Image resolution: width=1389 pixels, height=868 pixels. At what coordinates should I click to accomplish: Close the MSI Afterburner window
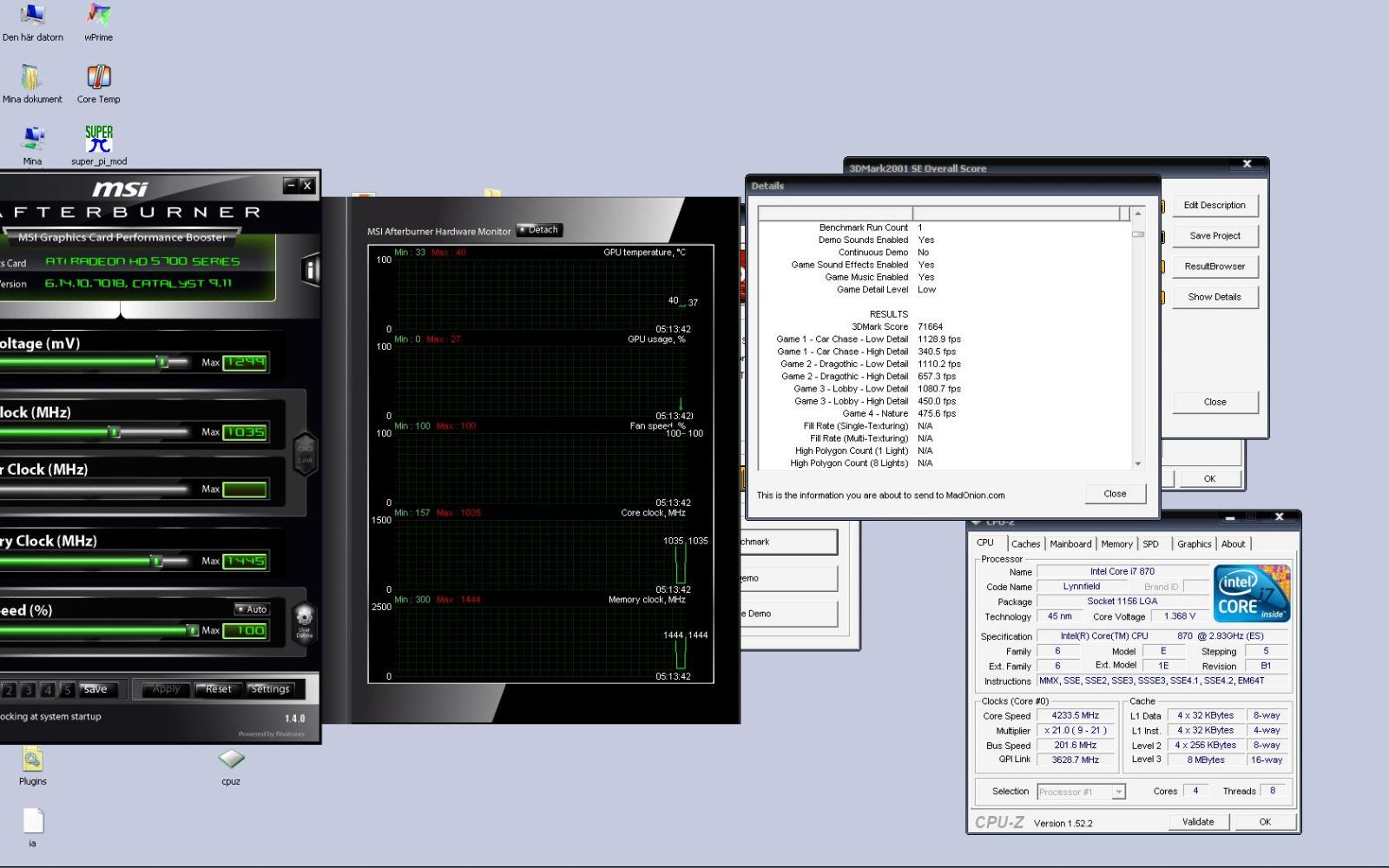coord(306,185)
